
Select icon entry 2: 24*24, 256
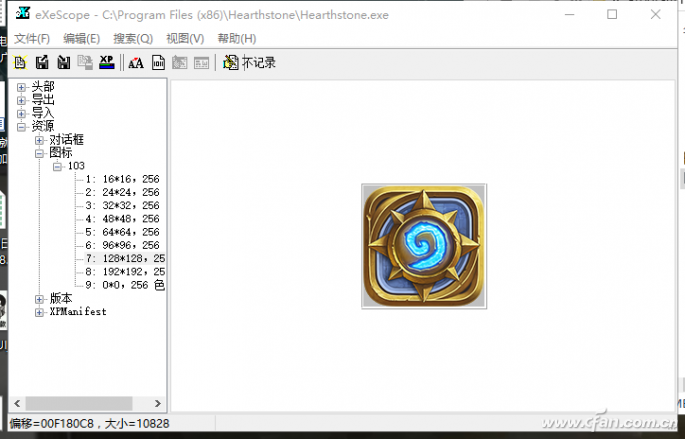click(x=122, y=192)
